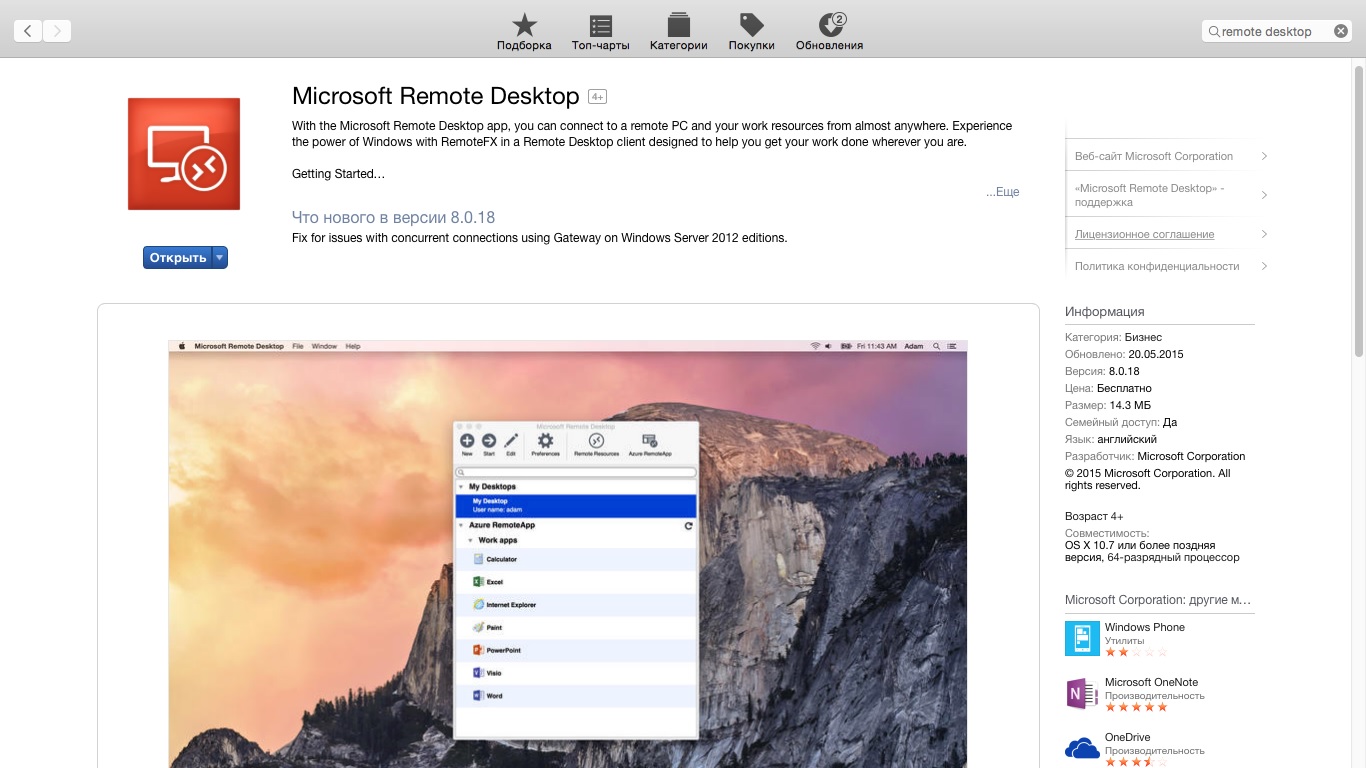Click the Windows Phone app title
The height and width of the screenshot is (768, 1366).
(1145, 627)
